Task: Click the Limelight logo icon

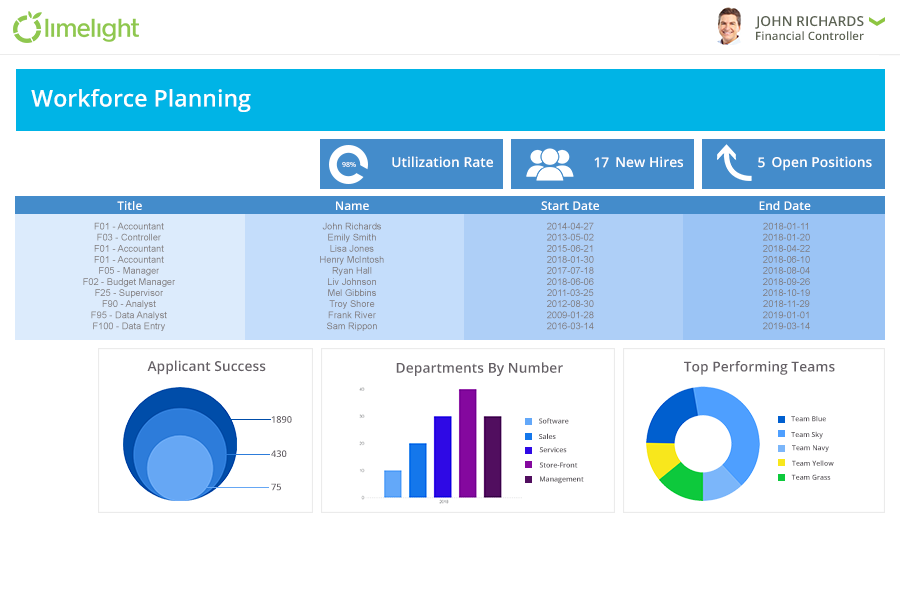Action: pyautogui.click(x=28, y=28)
